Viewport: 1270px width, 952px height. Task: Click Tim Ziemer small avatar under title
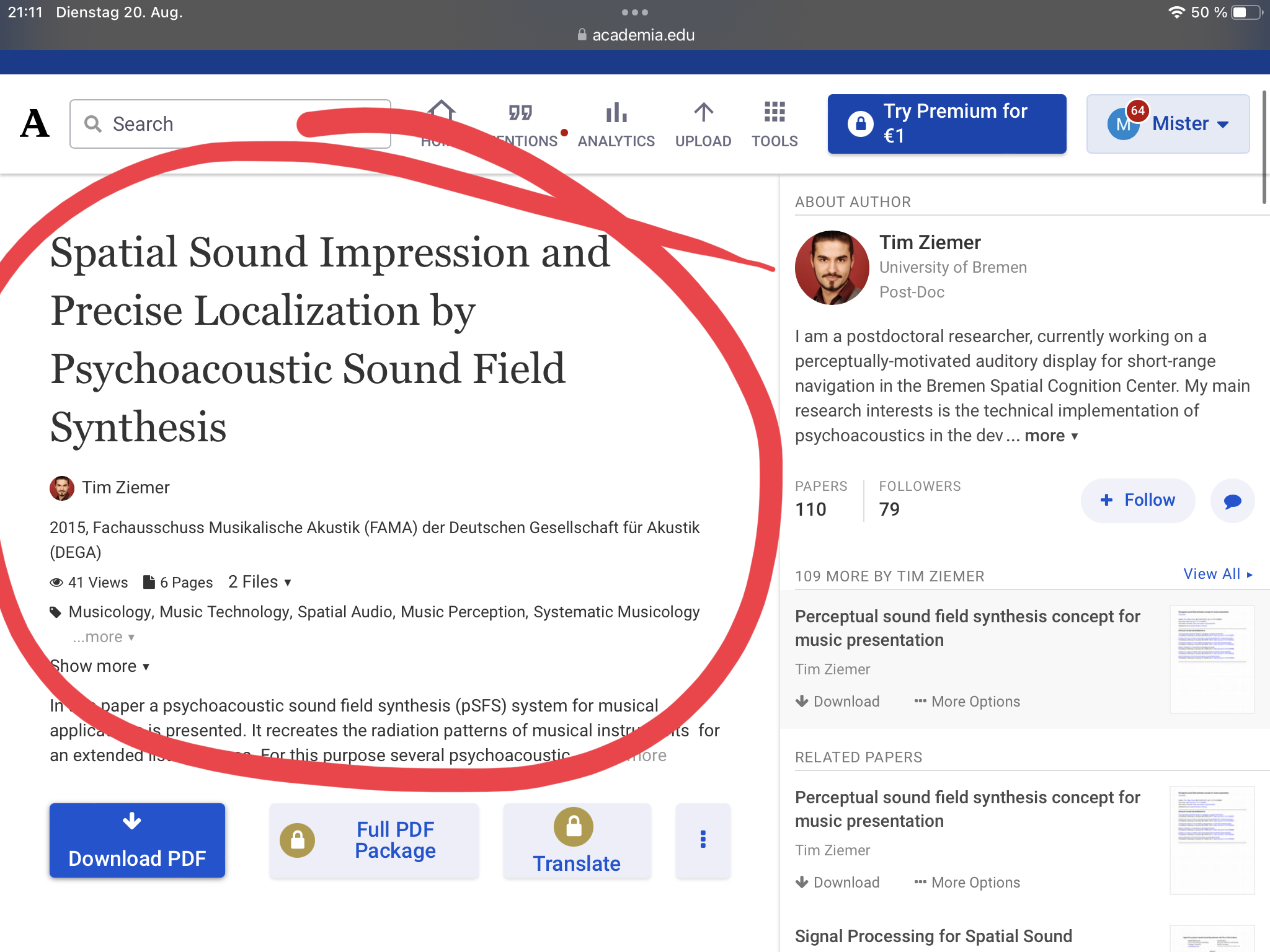[x=62, y=488]
